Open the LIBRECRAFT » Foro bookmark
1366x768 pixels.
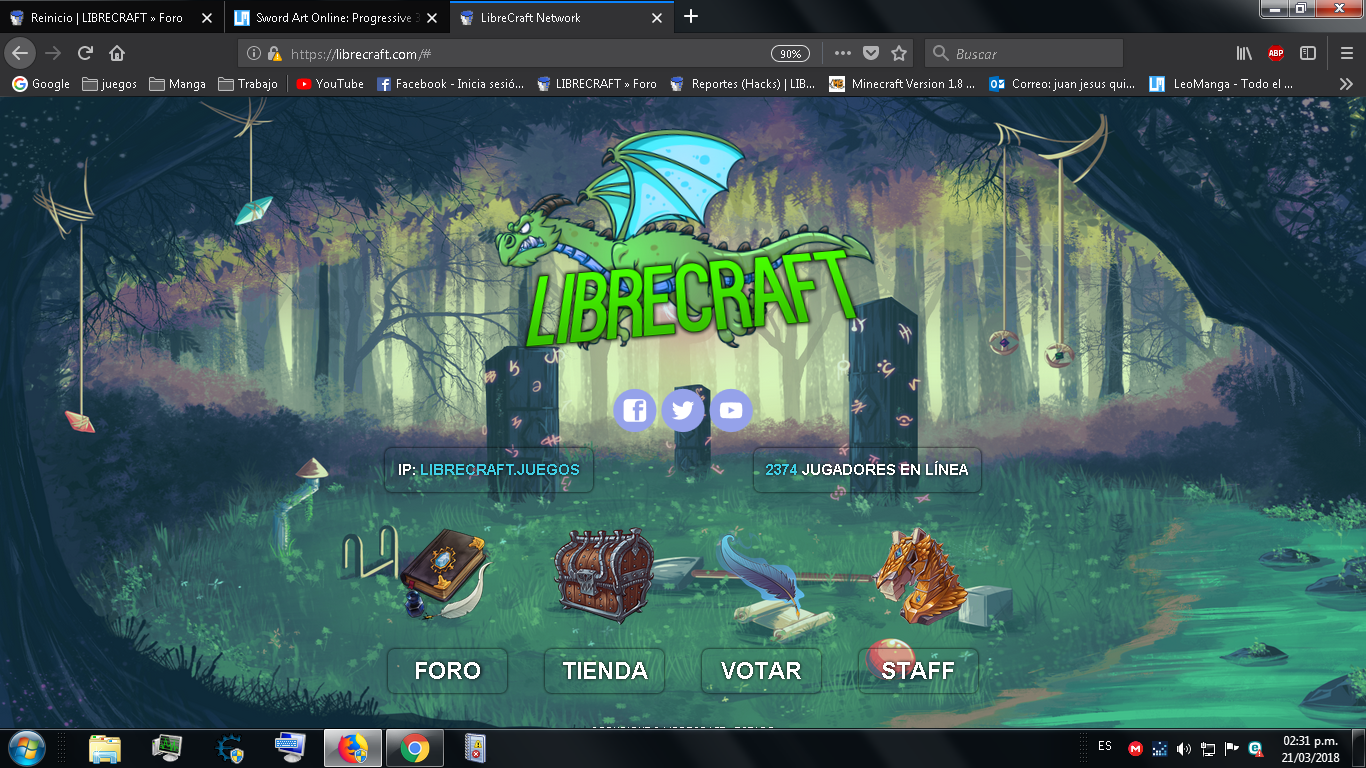(x=596, y=84)
